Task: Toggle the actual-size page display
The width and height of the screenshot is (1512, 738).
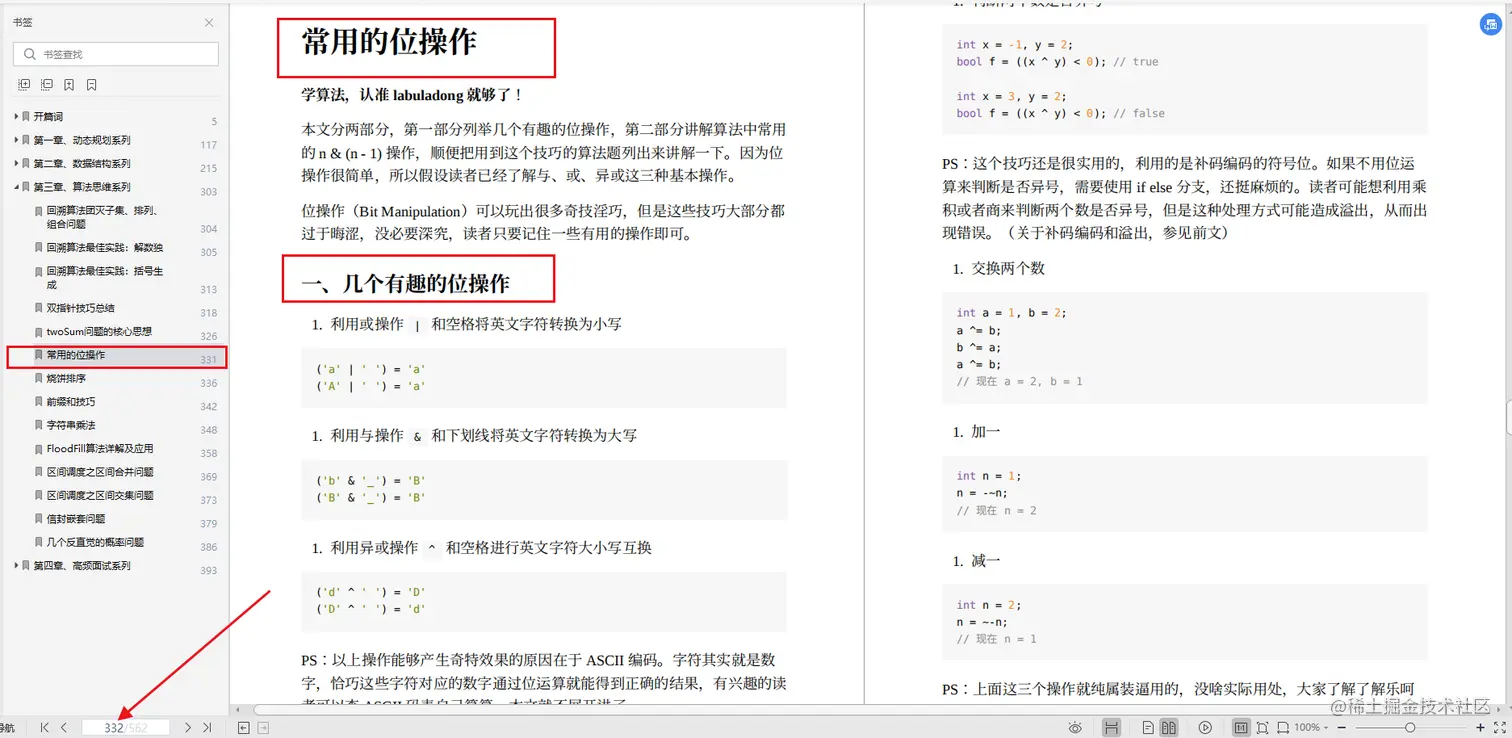Action: coord(1241,727)
